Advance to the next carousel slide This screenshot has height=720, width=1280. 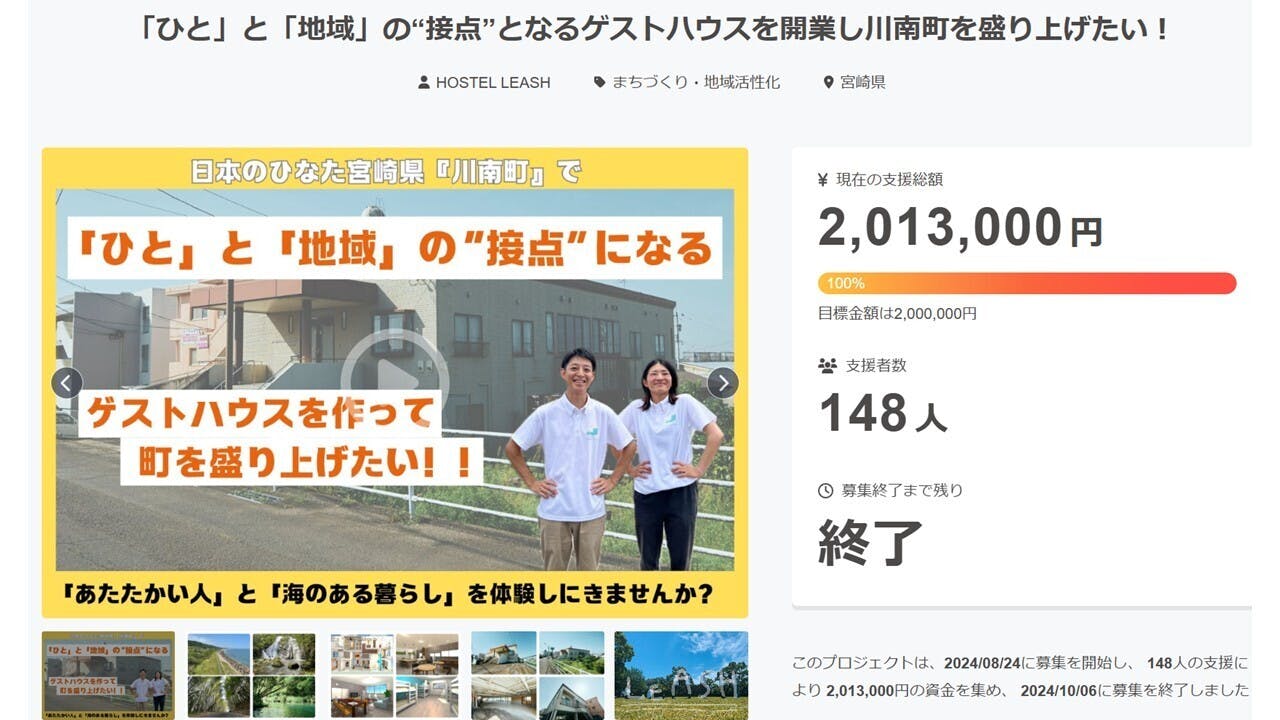click(722, 383)
